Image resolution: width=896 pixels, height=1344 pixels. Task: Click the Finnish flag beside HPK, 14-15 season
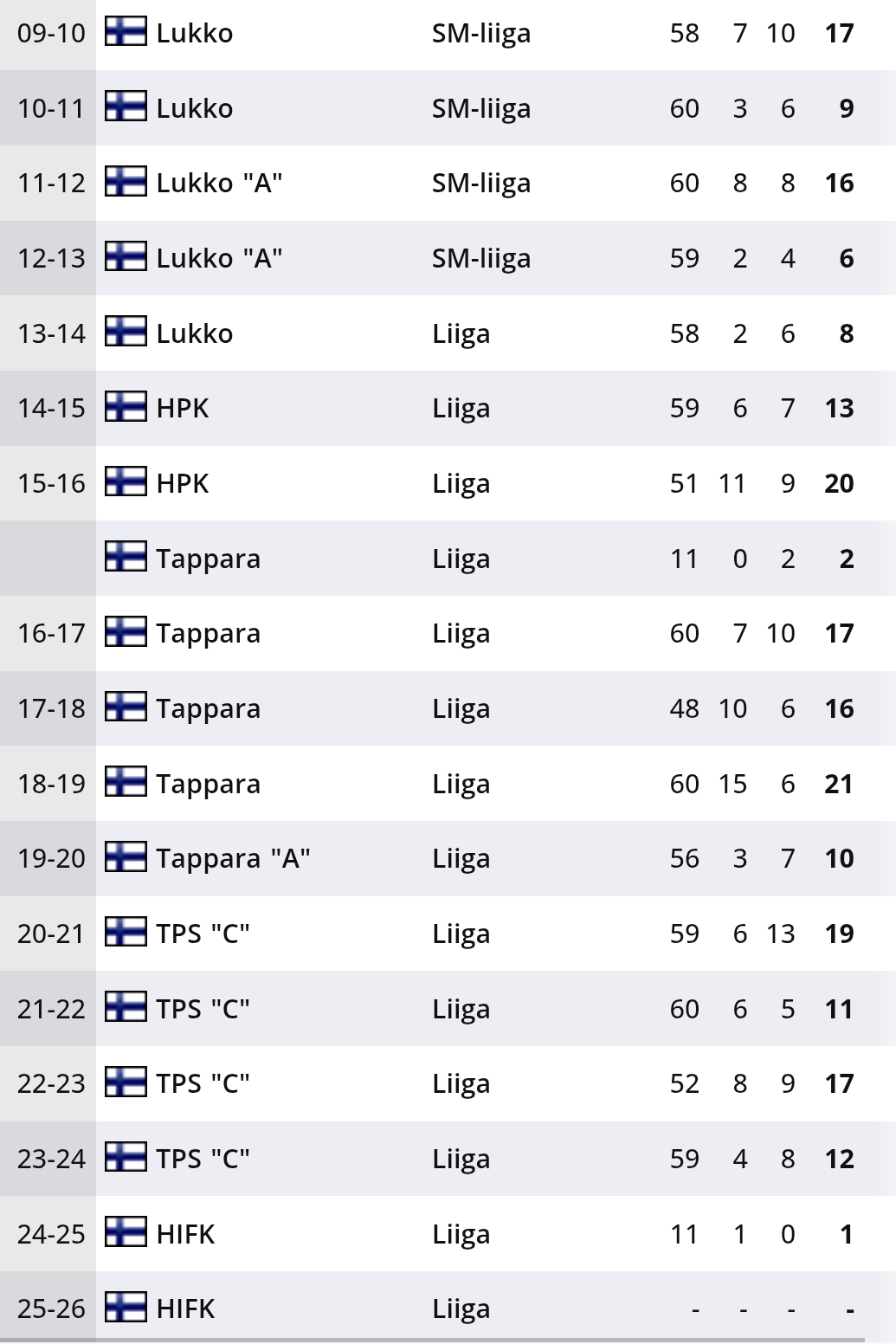pyautogui.click(x=126, y=407)
